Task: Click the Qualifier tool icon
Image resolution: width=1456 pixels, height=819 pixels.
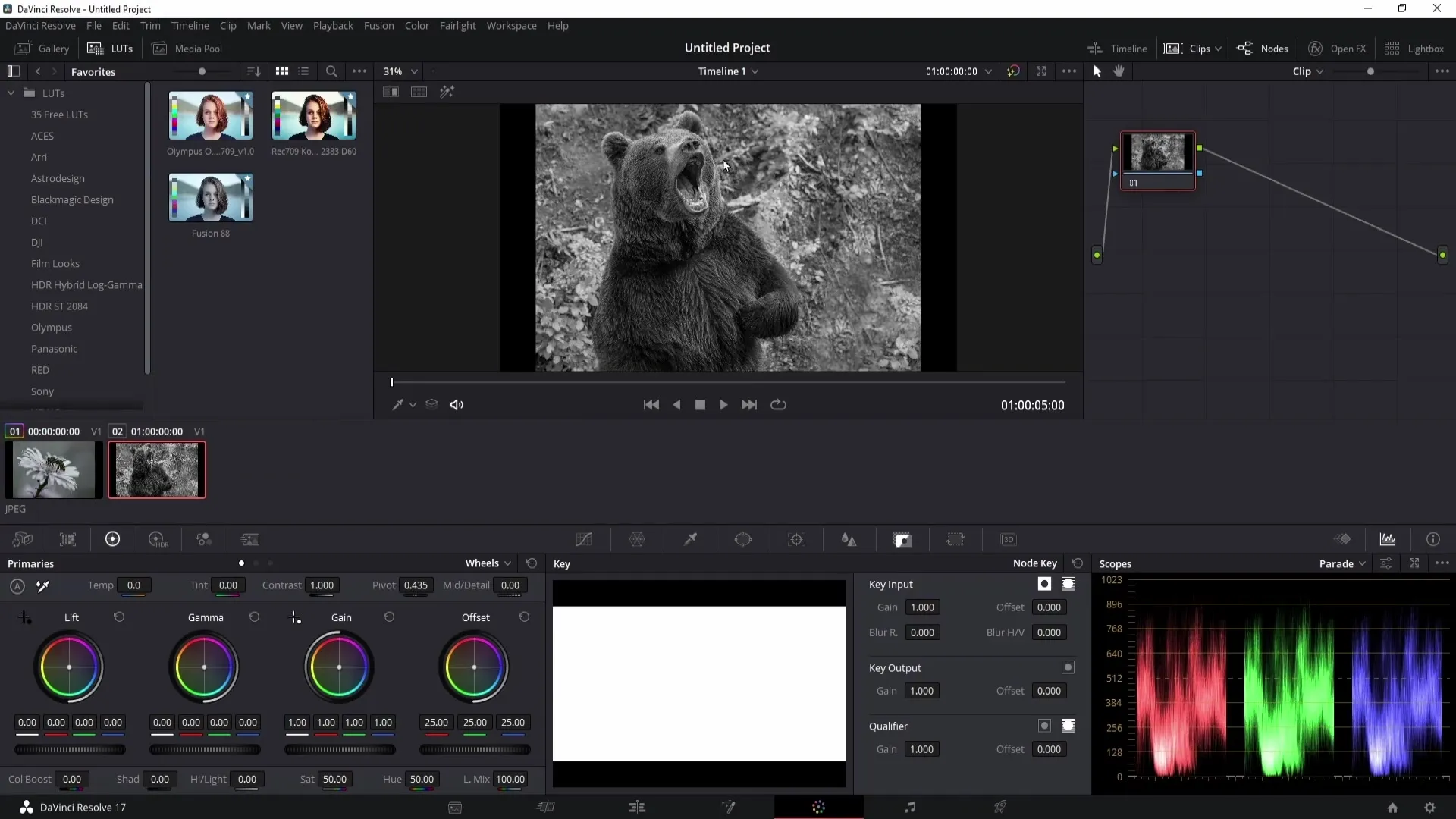Action: (x=690, y=540)
